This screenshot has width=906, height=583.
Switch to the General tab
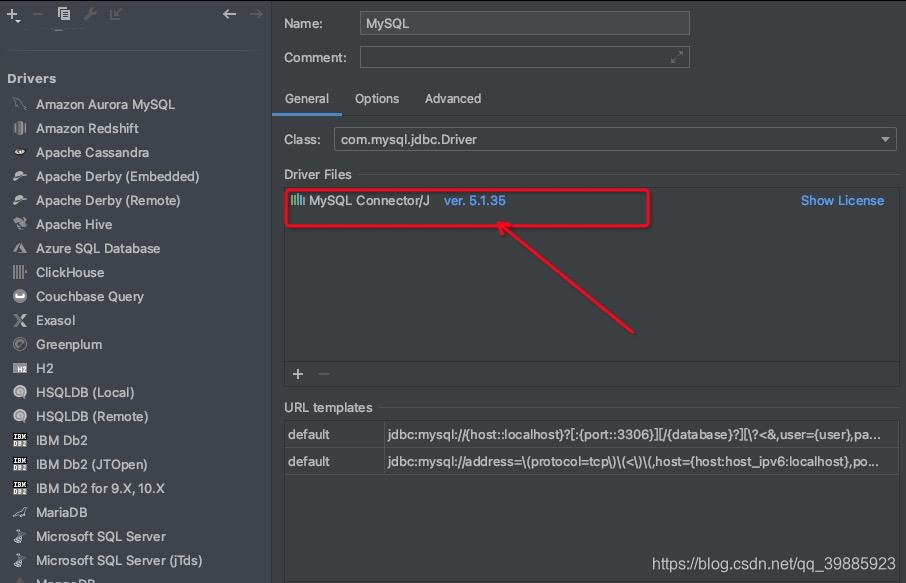point(307,99)
